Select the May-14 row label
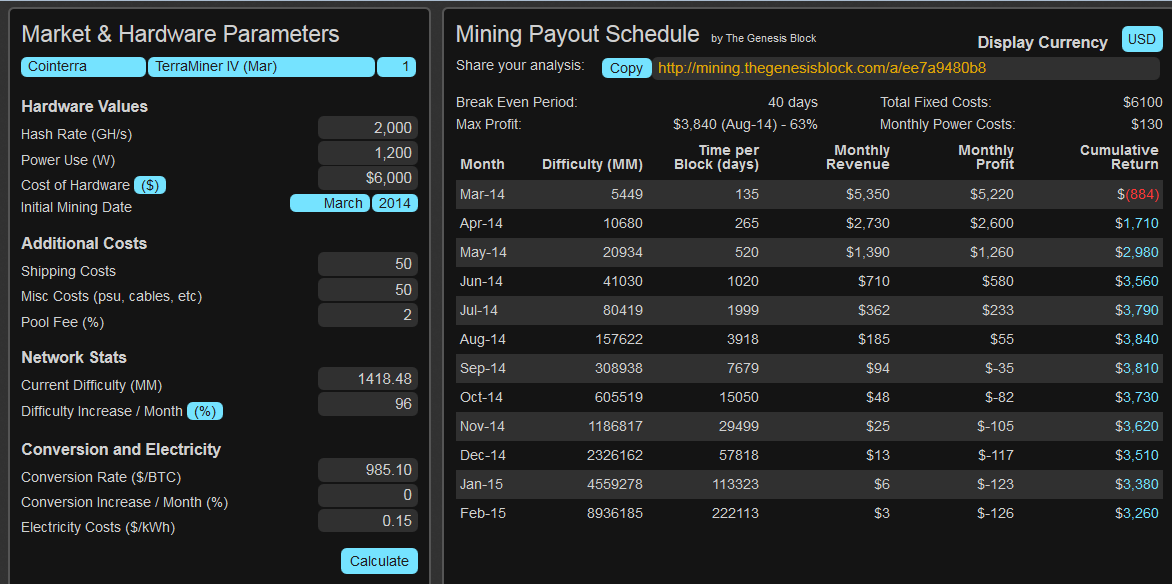The width and height of the screenshot is (1172, 584). 483,252
